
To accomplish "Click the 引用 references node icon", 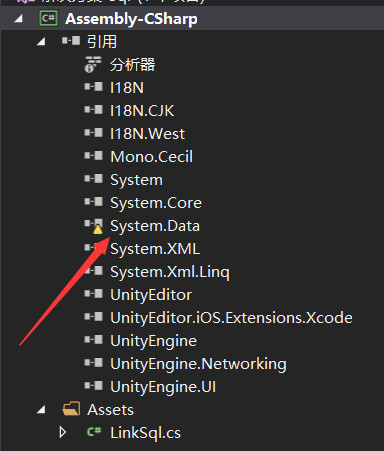I will click(x=71, y=41).
